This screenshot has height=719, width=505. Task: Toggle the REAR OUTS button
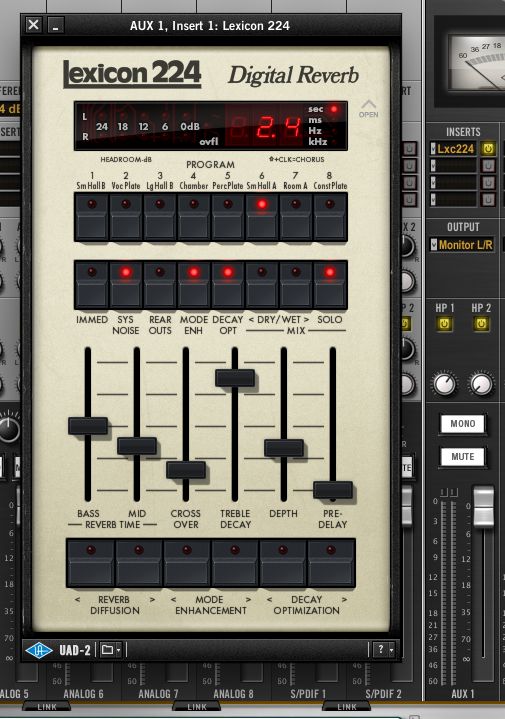coord(160,285)
